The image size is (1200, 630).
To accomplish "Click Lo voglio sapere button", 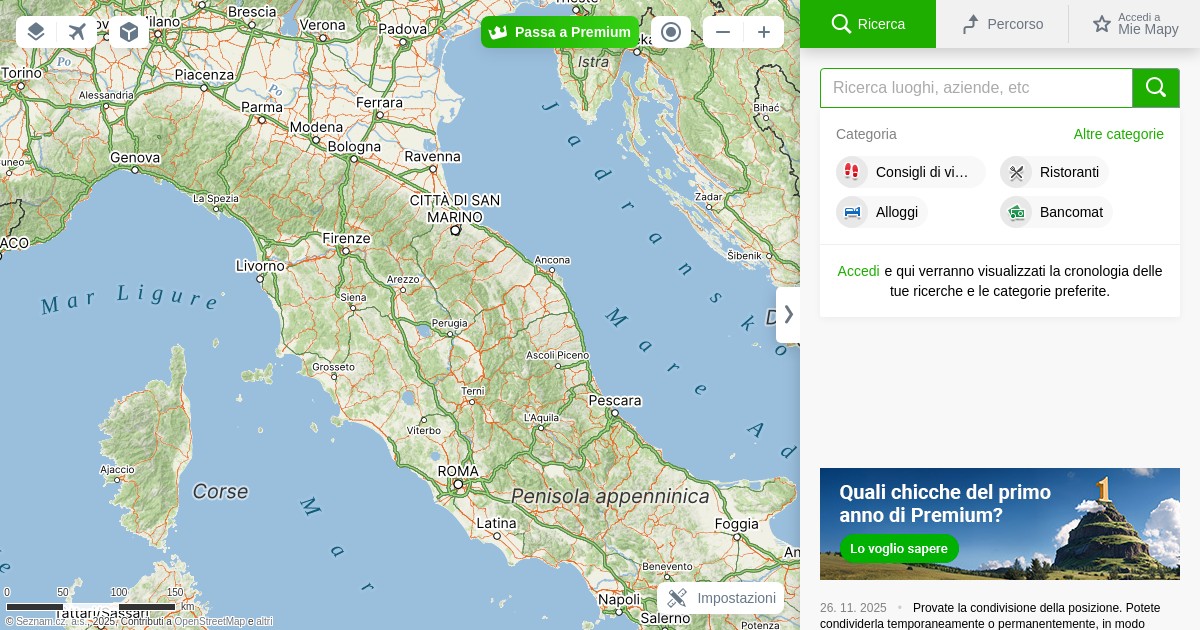I will coord(898,548).
